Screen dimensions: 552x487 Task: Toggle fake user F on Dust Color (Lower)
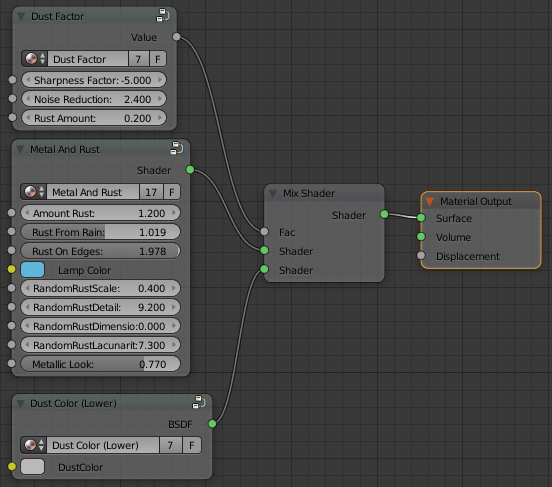click(x=192, y=445)
